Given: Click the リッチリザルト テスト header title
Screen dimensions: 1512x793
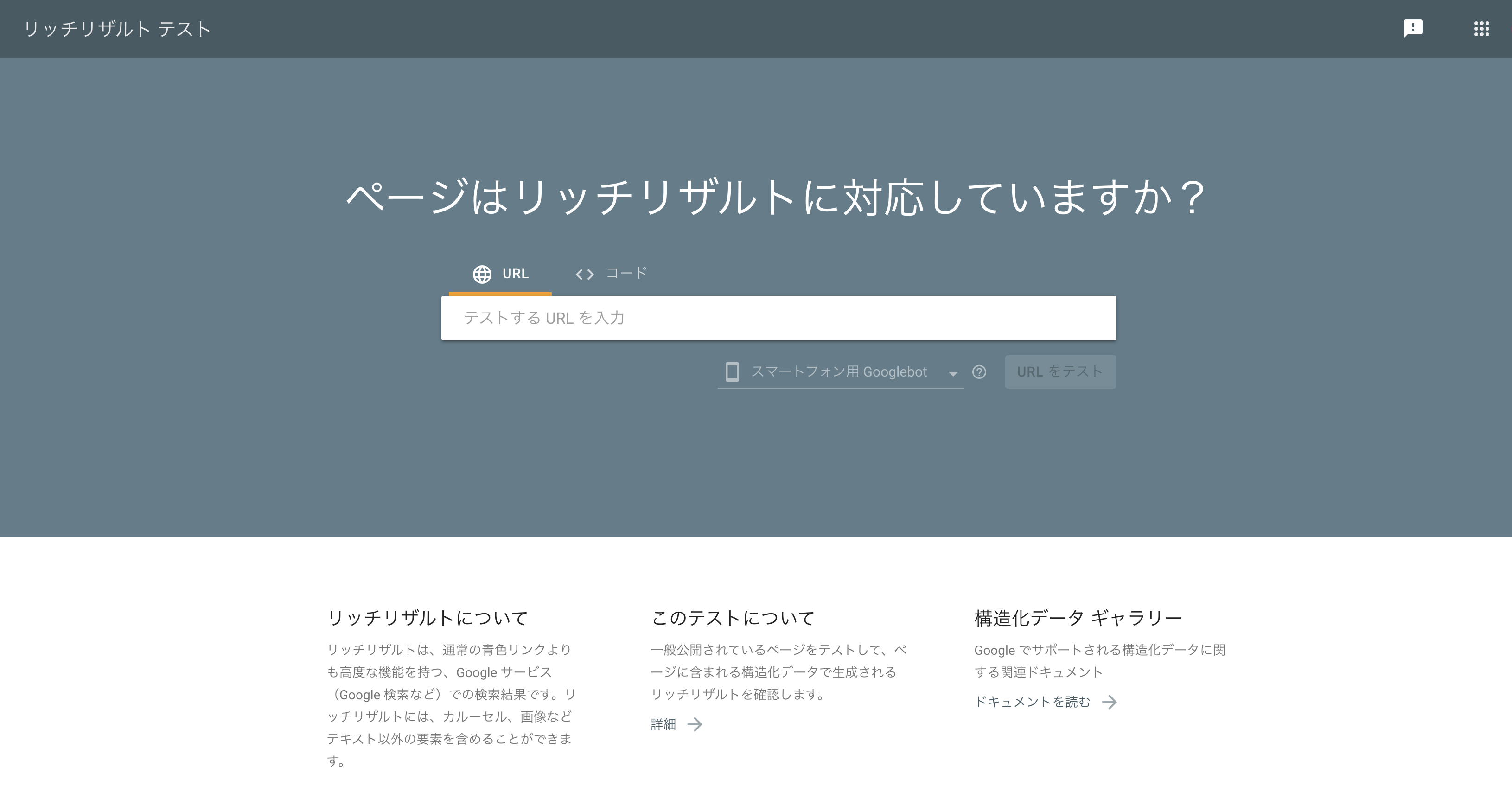Looking at the screenshot, I should (x=116, y=29).
